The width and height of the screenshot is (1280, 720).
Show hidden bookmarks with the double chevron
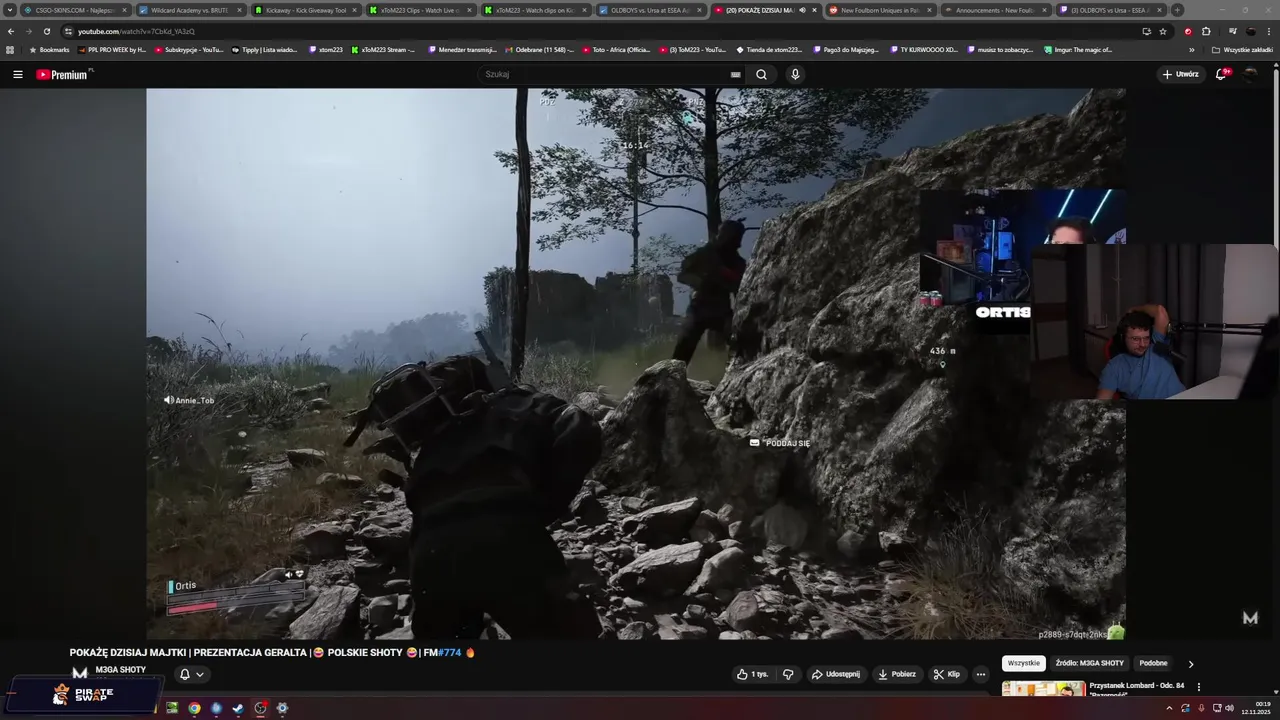pos(1191,49)
